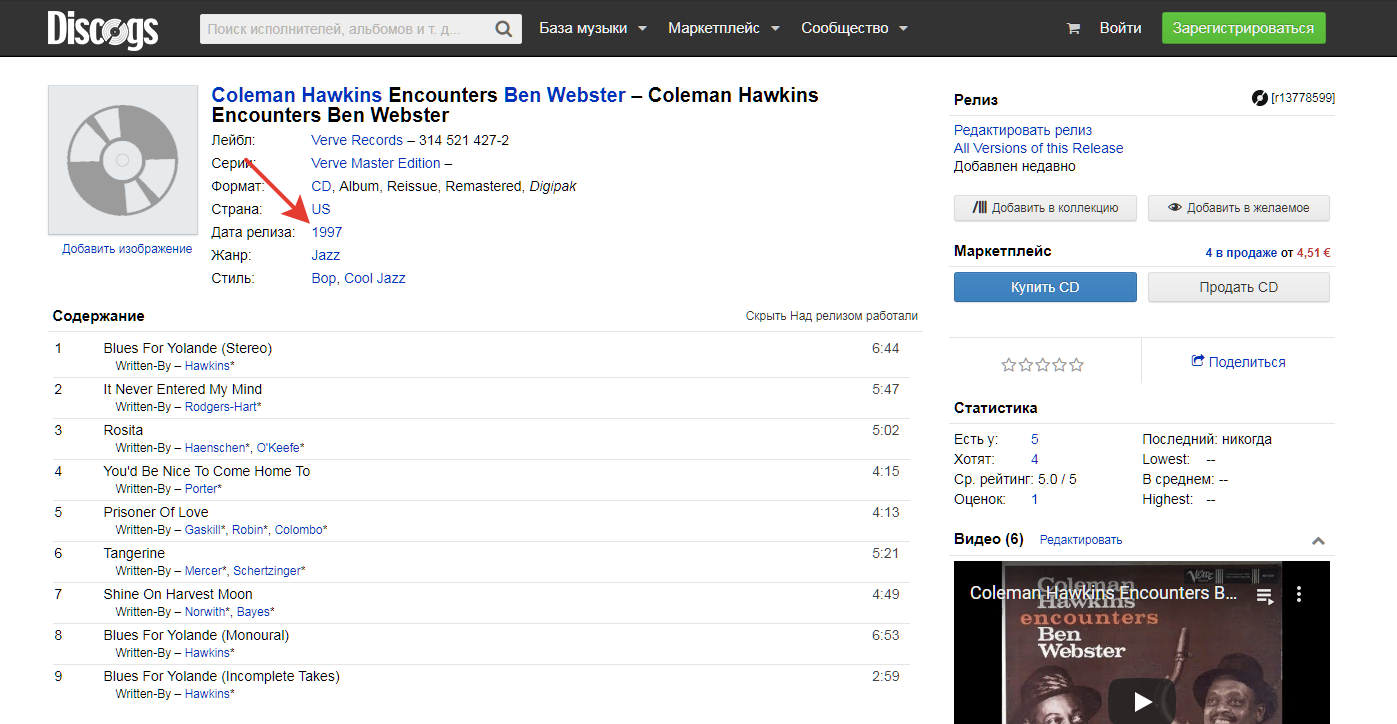Open the shopping cart icon
The width and height of the screenshot is (1397, 724).
(1074, 29)
